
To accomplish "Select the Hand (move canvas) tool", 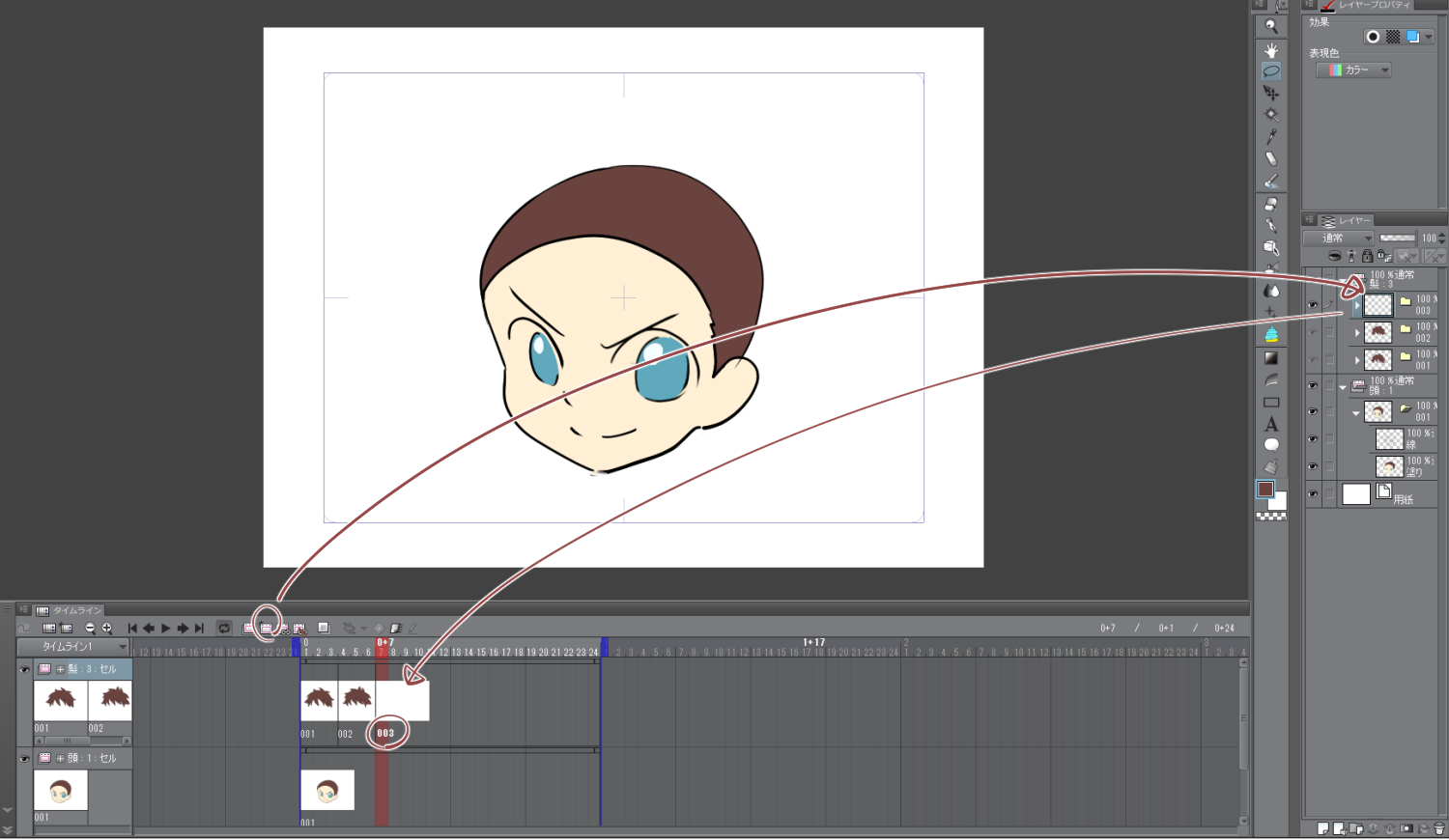I will tap(1271, 49).
